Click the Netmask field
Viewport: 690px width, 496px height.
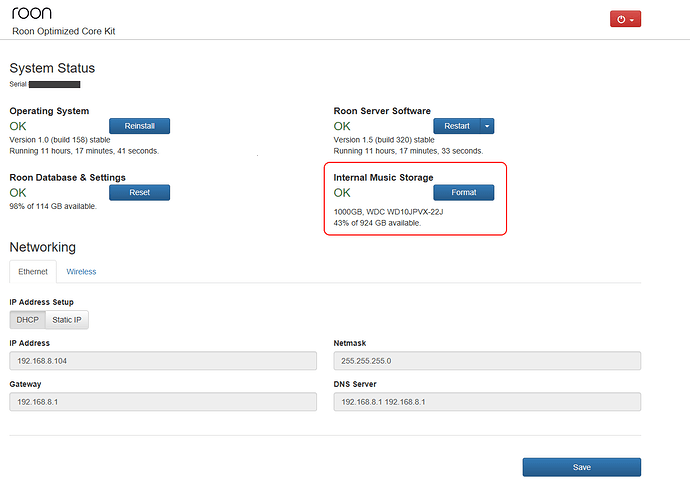click(x=487, y=361)
